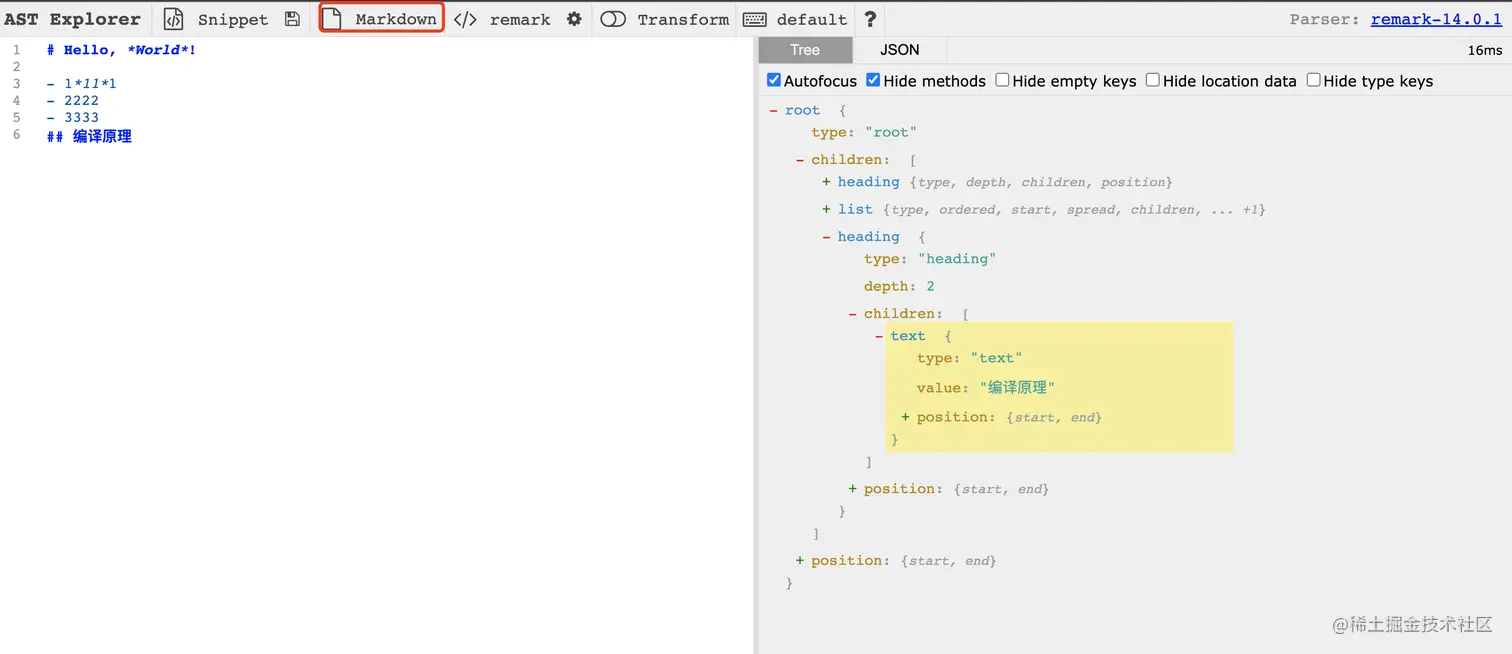Collapse root's children array
This screenshot has height=654, width=1512.
tap(800, 160)
